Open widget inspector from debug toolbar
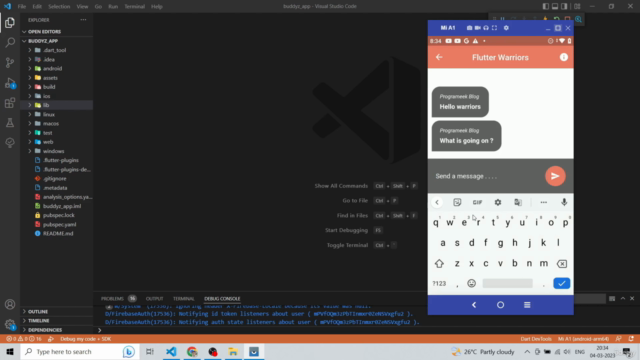 coord(578,19)
